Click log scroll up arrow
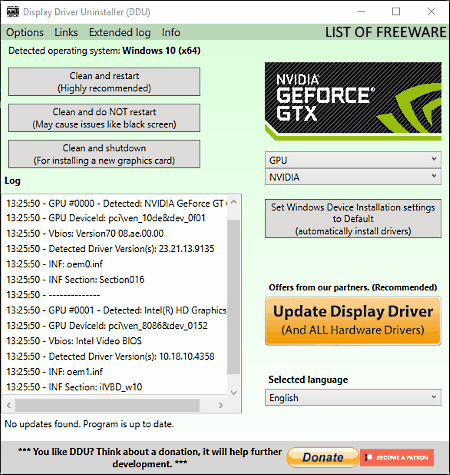 pyautogui.click(x=234, y=202)
